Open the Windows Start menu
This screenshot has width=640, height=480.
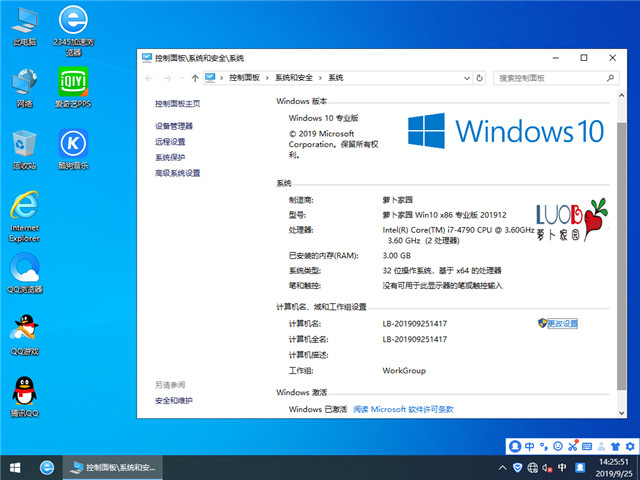coord(15,468)
